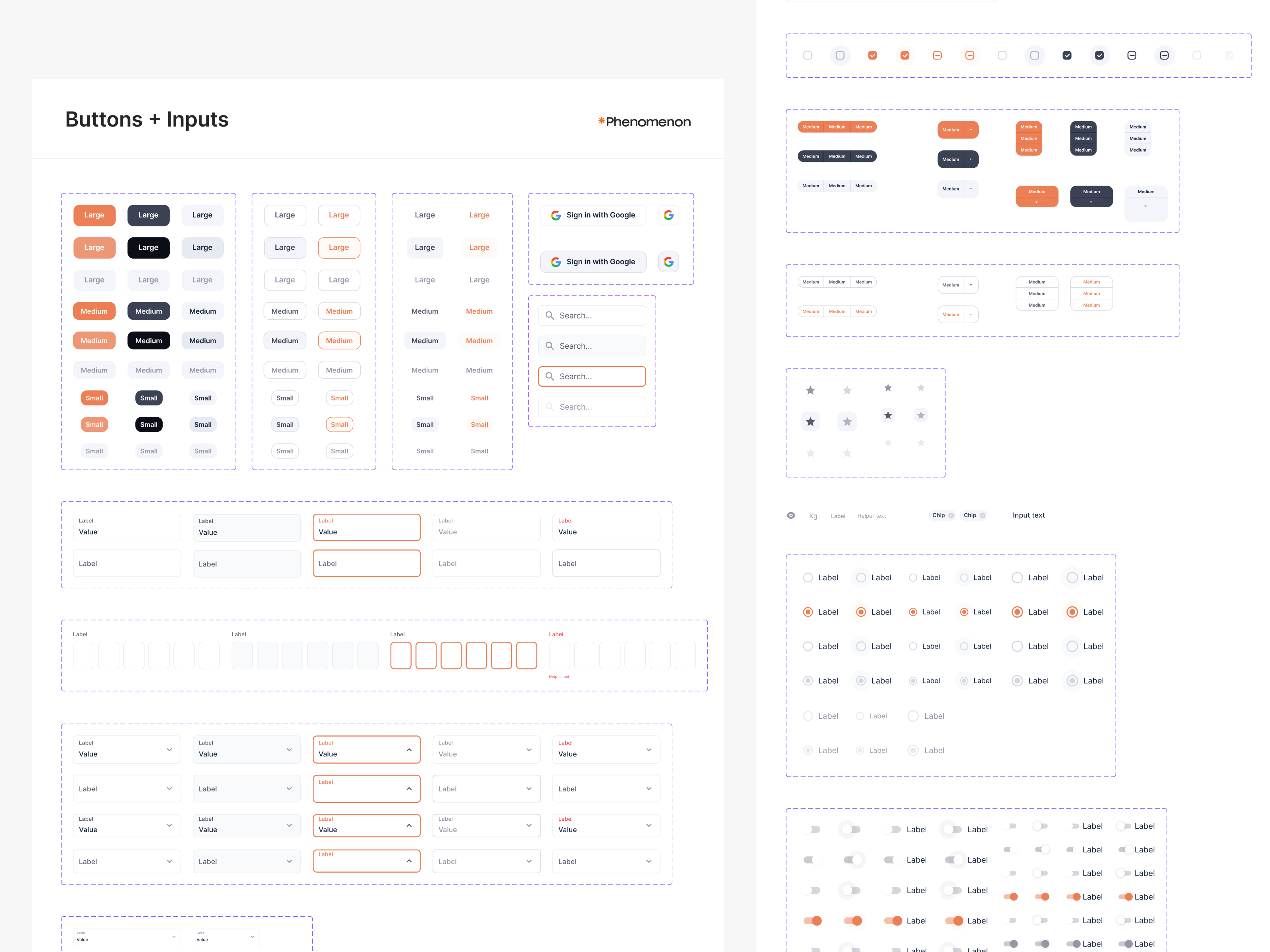1270x952 pixels.
Task: Collapse the orange Label Value select with chevron up
Action: click(409, 749)
